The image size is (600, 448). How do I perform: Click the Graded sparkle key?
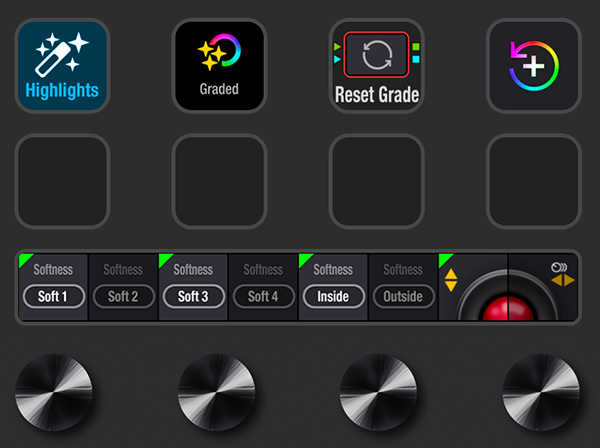[219, 66]
